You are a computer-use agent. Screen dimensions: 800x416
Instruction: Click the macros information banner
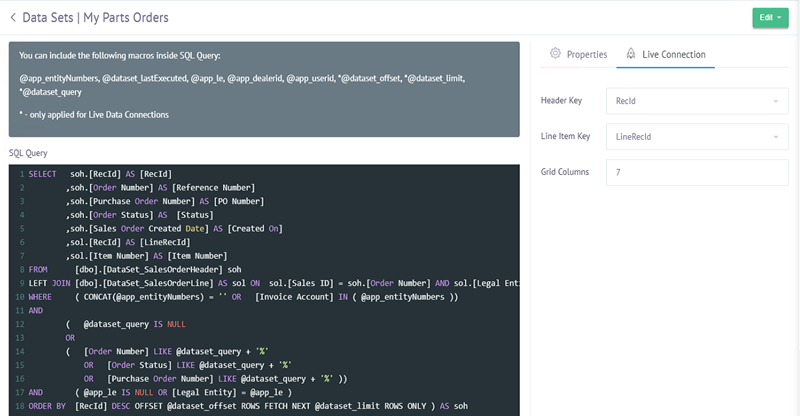pos(263,89)
